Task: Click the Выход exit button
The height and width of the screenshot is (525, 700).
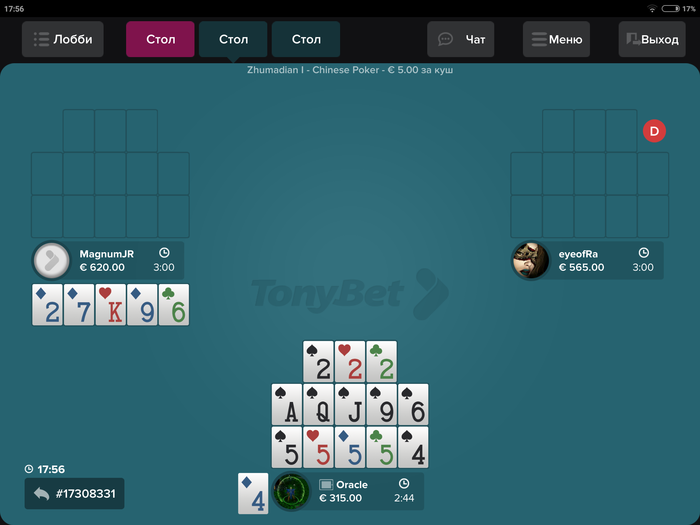Action: (x=652, y=39)
